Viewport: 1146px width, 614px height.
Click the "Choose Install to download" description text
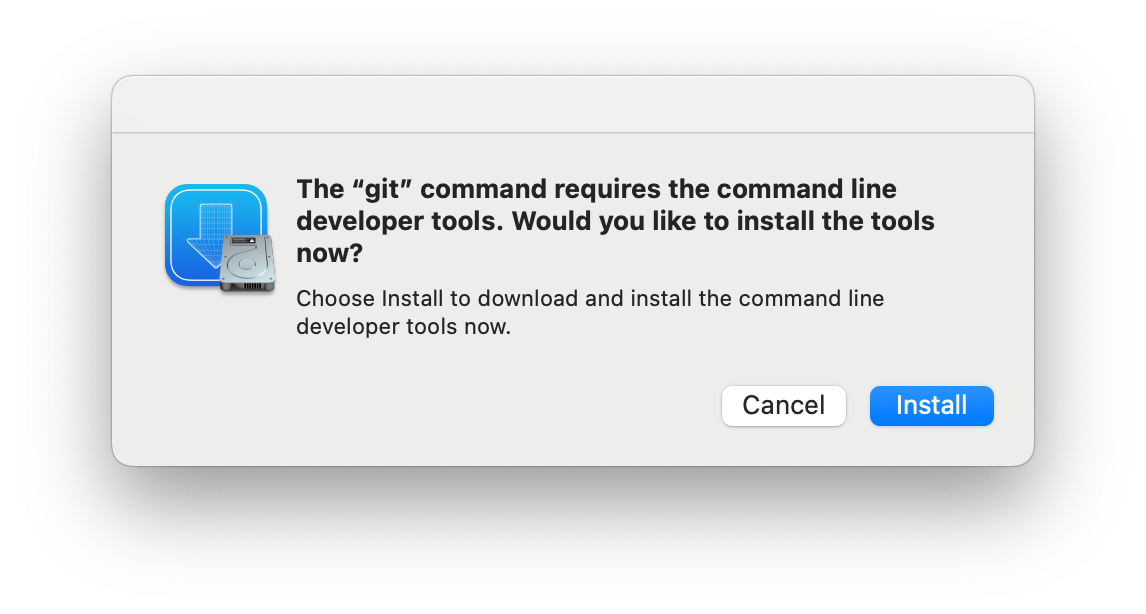pyautogui.click(x=590, y=312)
